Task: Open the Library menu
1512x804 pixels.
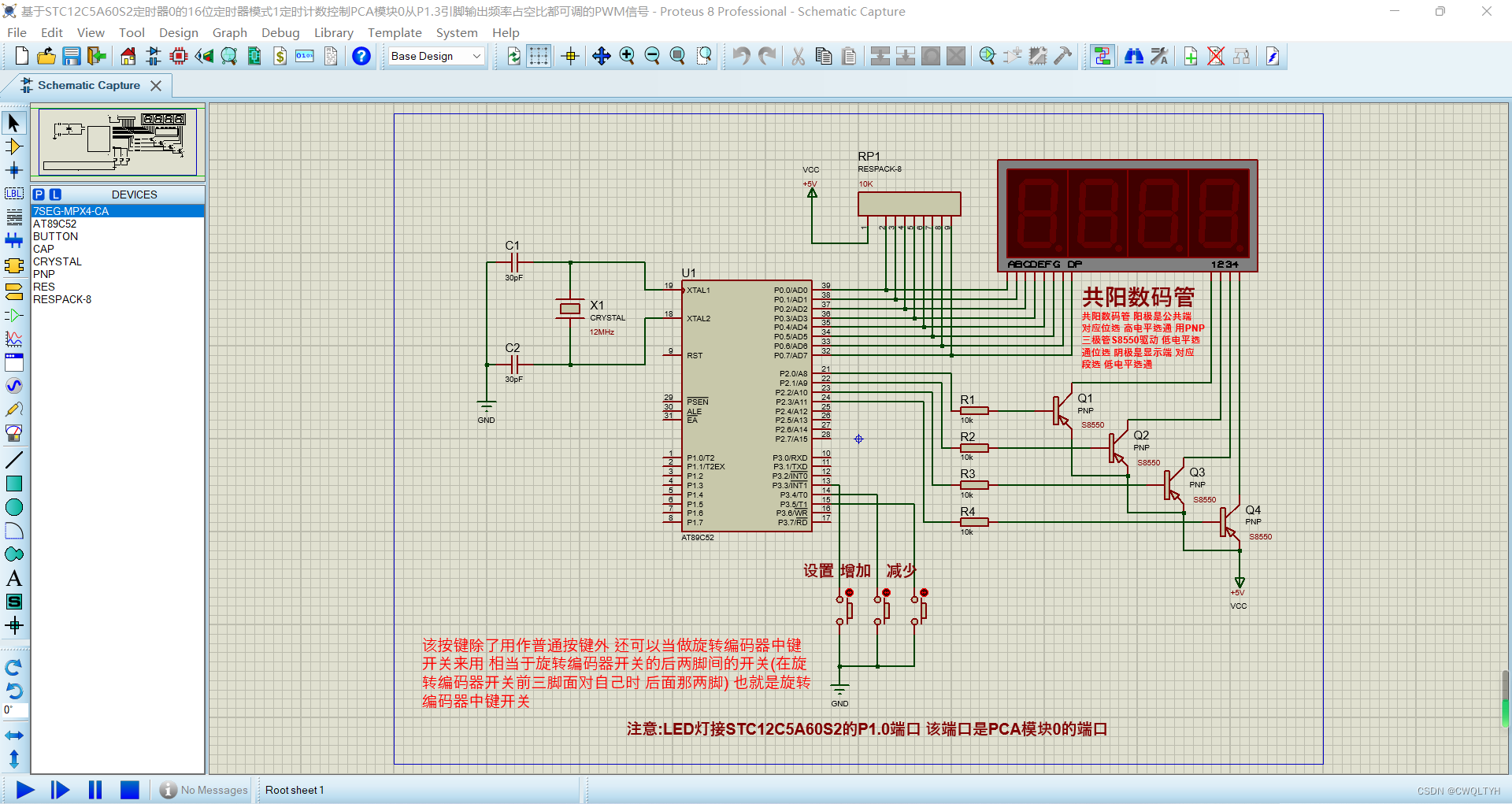Action: [x=333, y=32]
